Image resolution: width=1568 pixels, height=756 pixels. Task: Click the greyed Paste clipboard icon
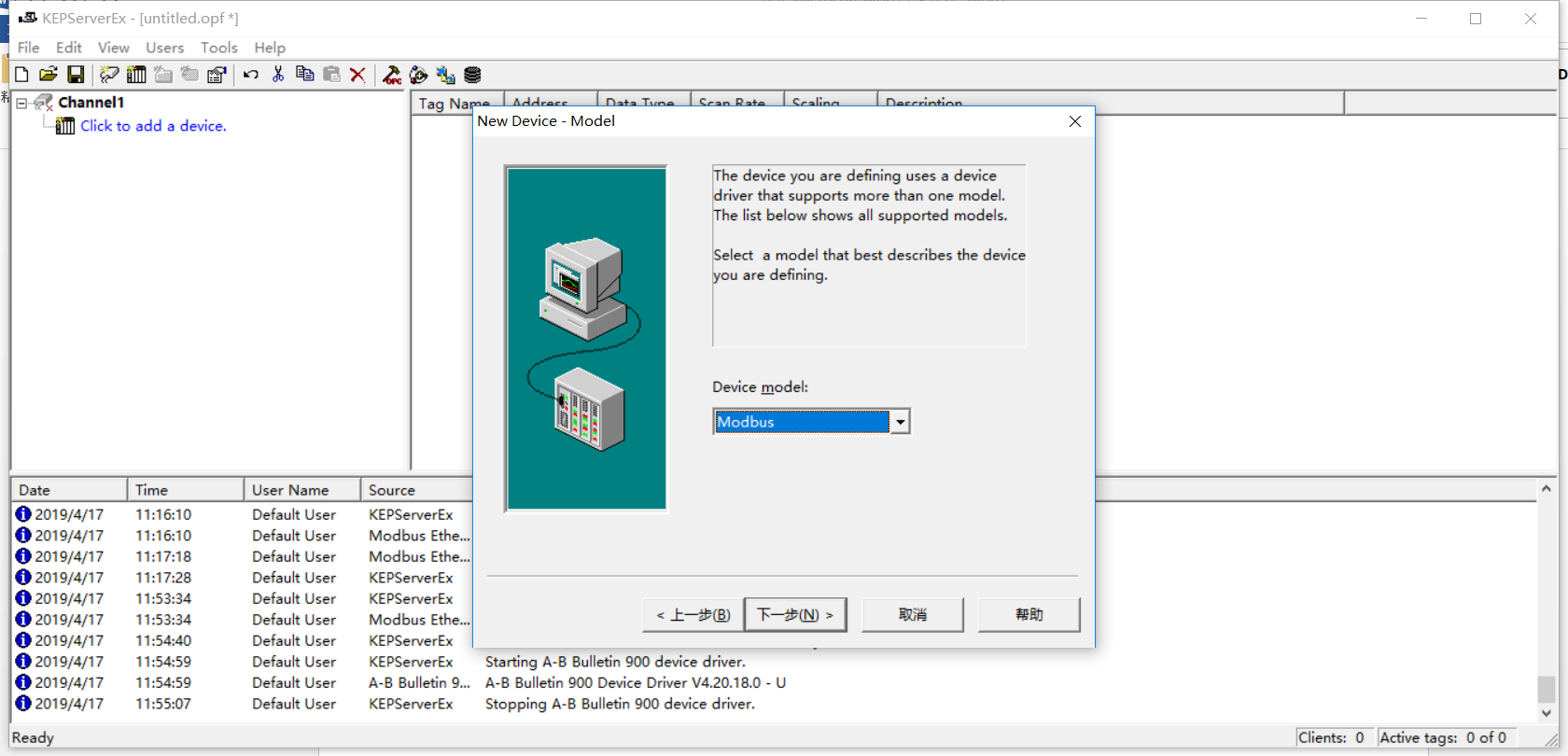pos(331,75)
